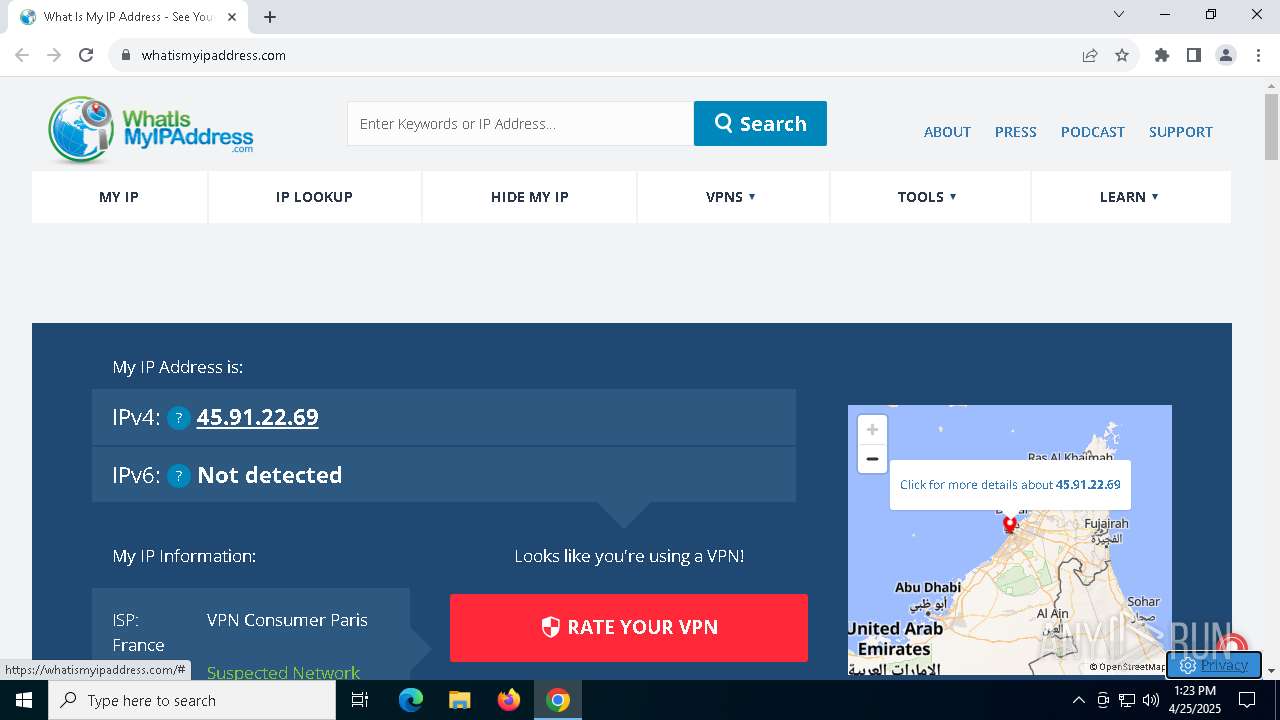Viewport: 1280px width, 720px height.
Task: Open the Privacy settings button
Action: [1213, 665]
